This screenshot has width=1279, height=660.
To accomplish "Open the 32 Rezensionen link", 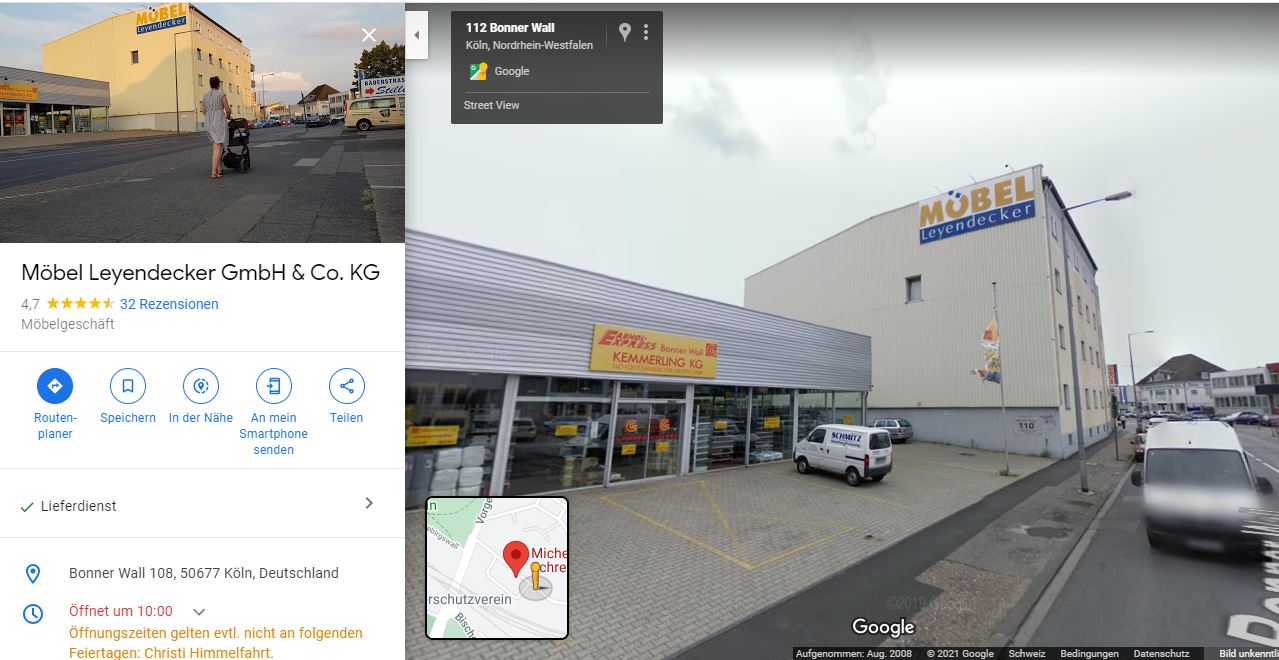I will pyautogui.click(x=169, y=304).
